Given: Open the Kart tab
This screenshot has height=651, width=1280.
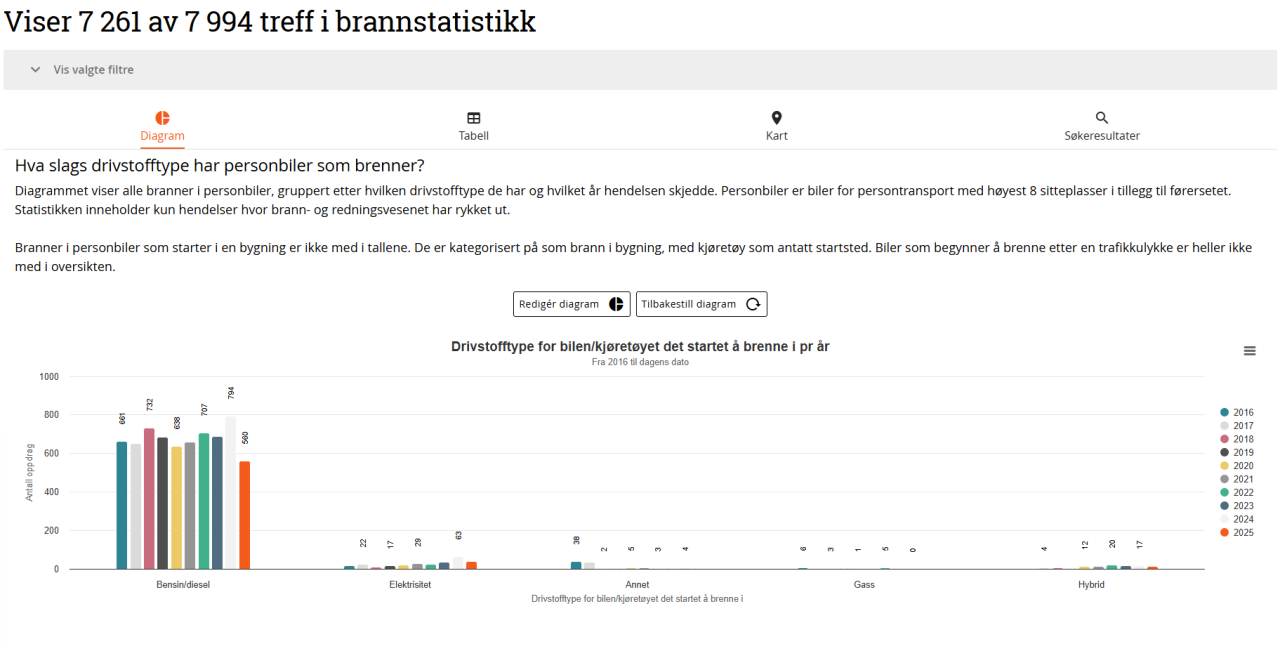Looking at the screenshot, I should [776, 135].
